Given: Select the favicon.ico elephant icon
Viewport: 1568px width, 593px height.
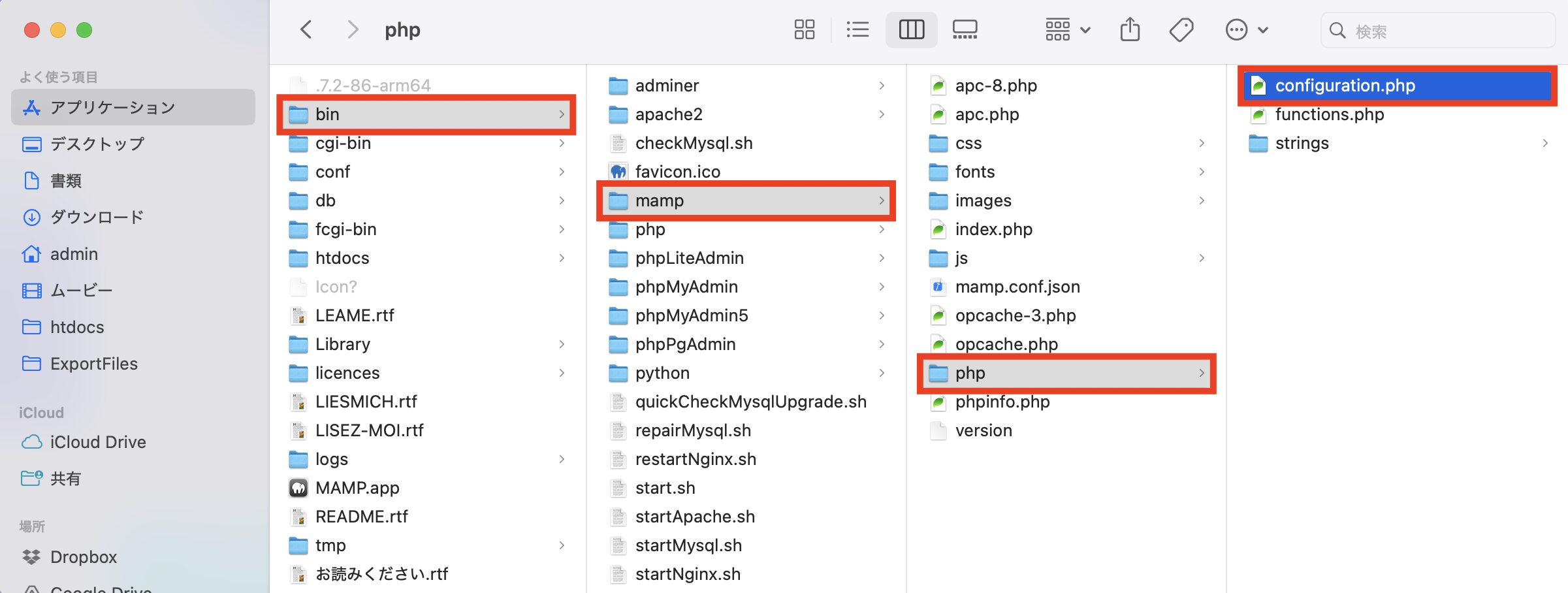Looking at the screenshot, I should coord(618,172).
